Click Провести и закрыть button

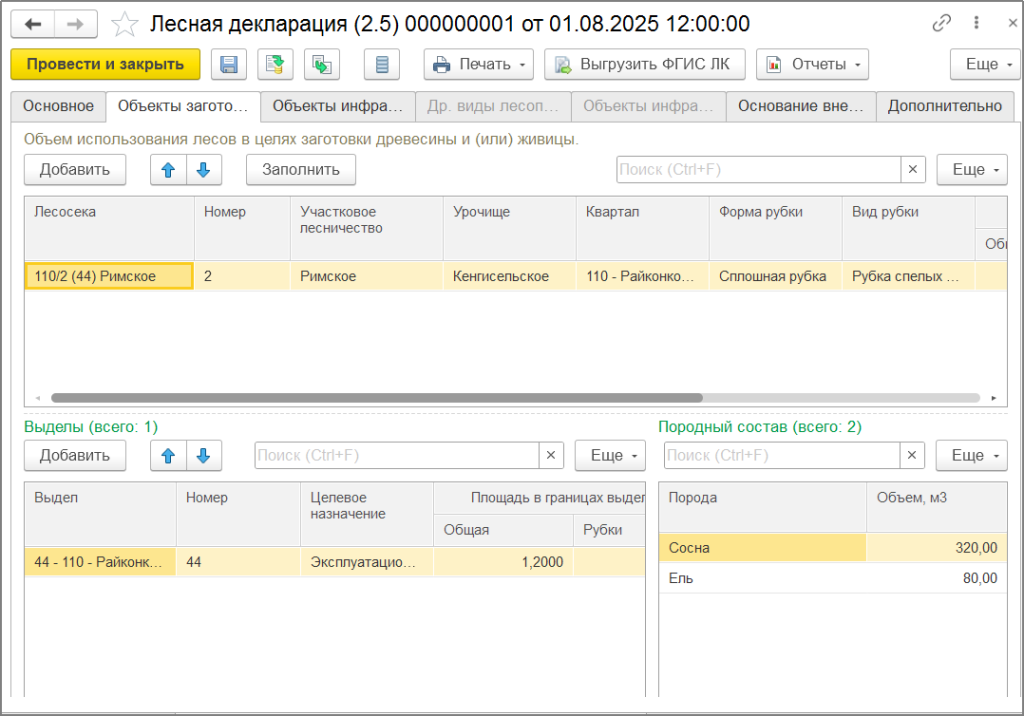click(x=105, y=64)
